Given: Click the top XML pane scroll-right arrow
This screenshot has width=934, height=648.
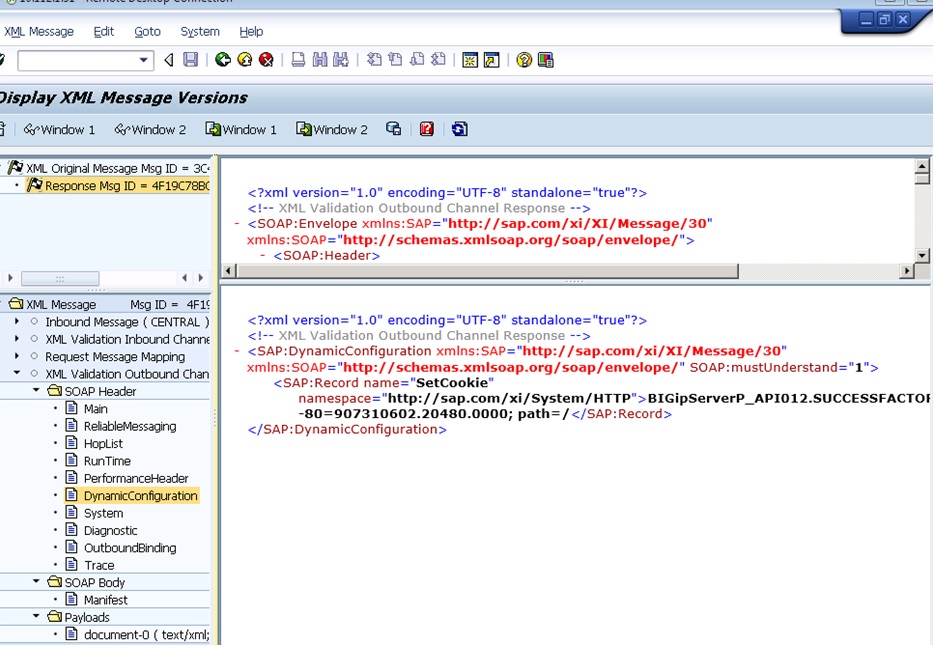Looking at the screenshot, I should pyautogui.click(x=907, y=271).
